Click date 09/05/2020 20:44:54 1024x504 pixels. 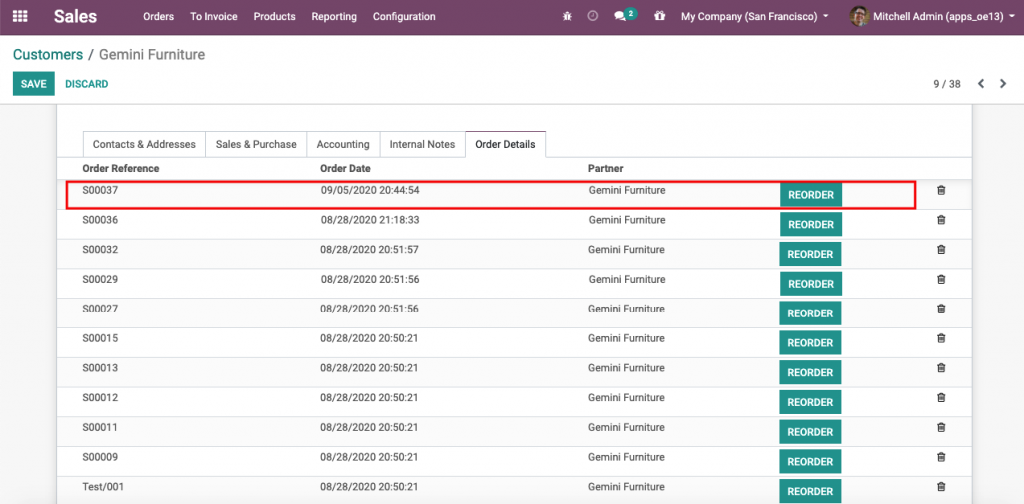[370, 190]
